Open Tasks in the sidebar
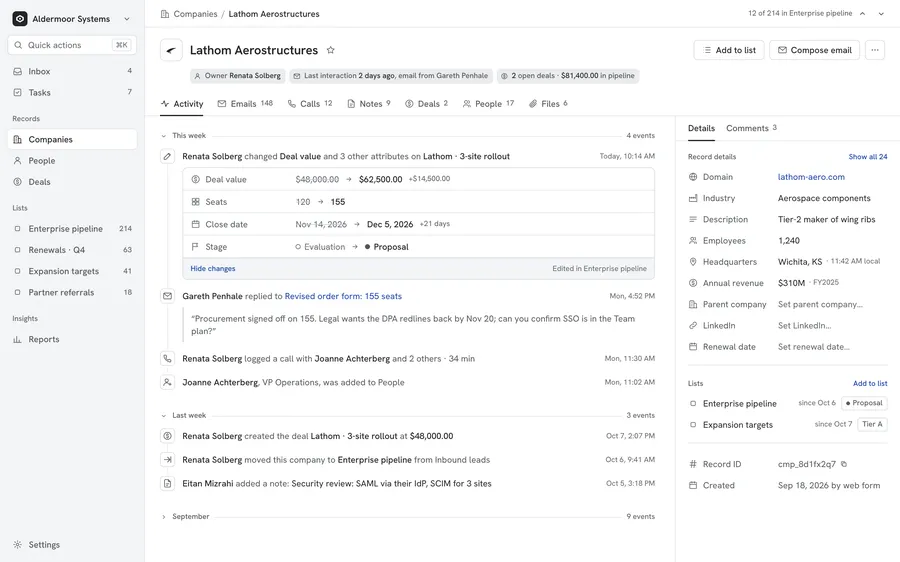This screenshot has width=900, height=562. coord(72,92)
